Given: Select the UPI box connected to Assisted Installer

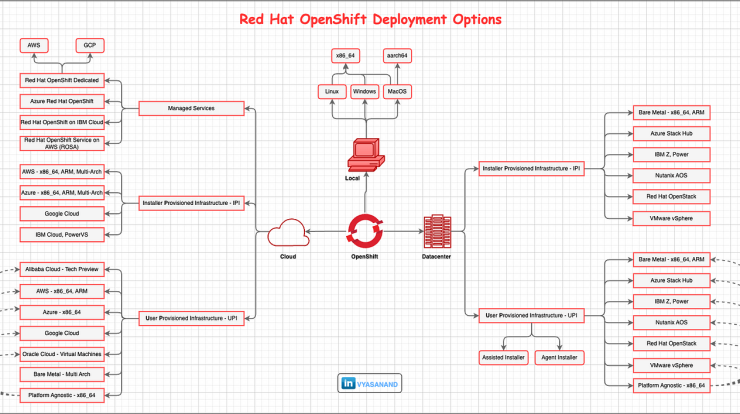Looking at the screenshot, I should [x=531, y=316].
